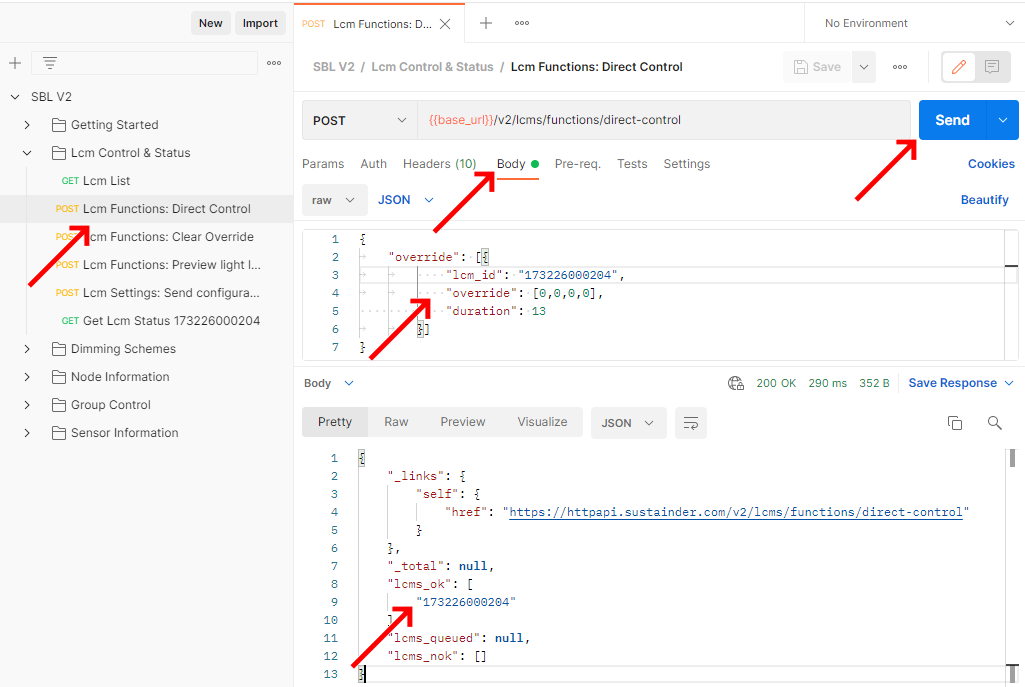The width and height of the screenshot is (1025, 687).
Task: Collapse the Lcm Control & Status folder
Action: (27, 153)
